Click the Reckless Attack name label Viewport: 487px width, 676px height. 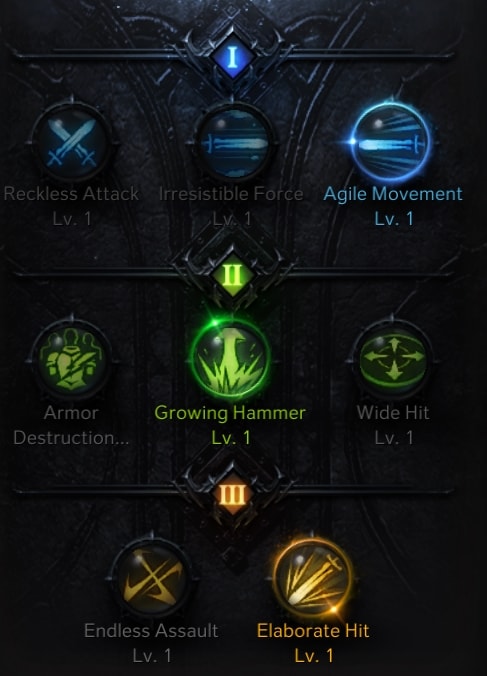click(72, 194)
